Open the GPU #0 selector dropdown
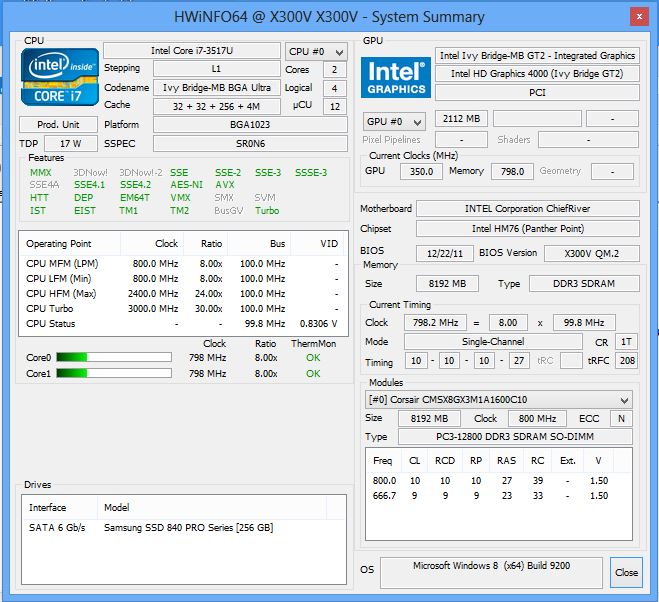This screenshot has height=602, width=659. pos(394,121)
